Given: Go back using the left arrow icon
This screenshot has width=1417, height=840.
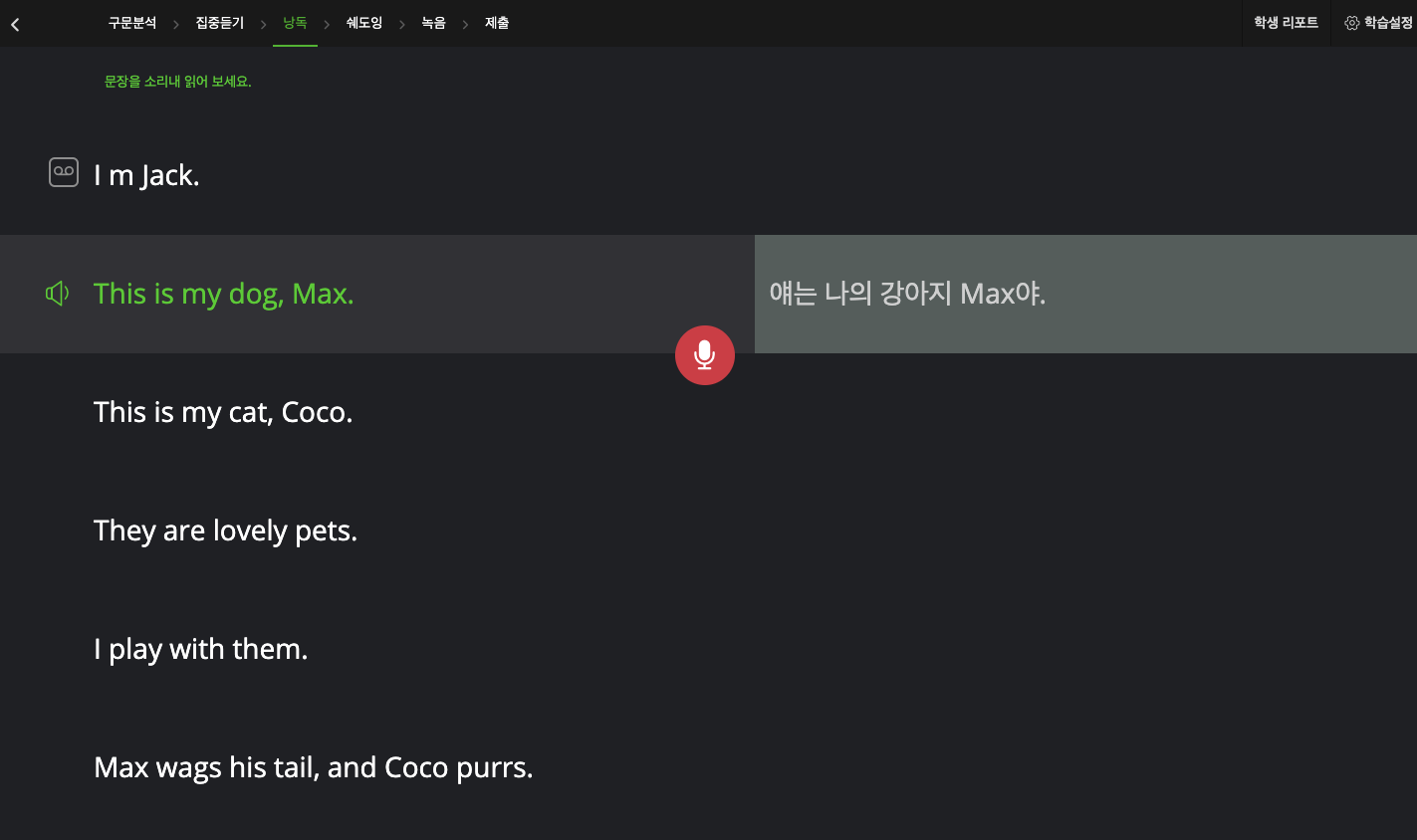Looking at the screenshot, I should point(15,25).
